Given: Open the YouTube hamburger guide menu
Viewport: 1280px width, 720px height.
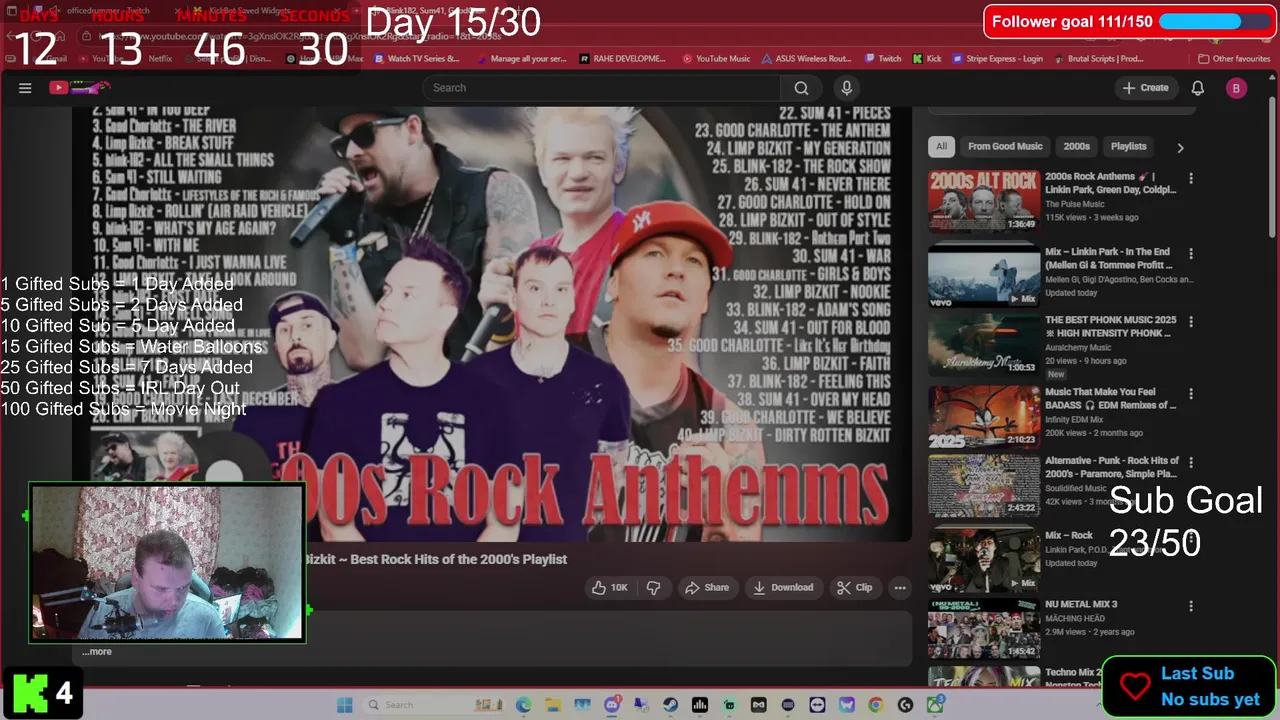Looking at the screenshot, I should [x=25, y=88].
